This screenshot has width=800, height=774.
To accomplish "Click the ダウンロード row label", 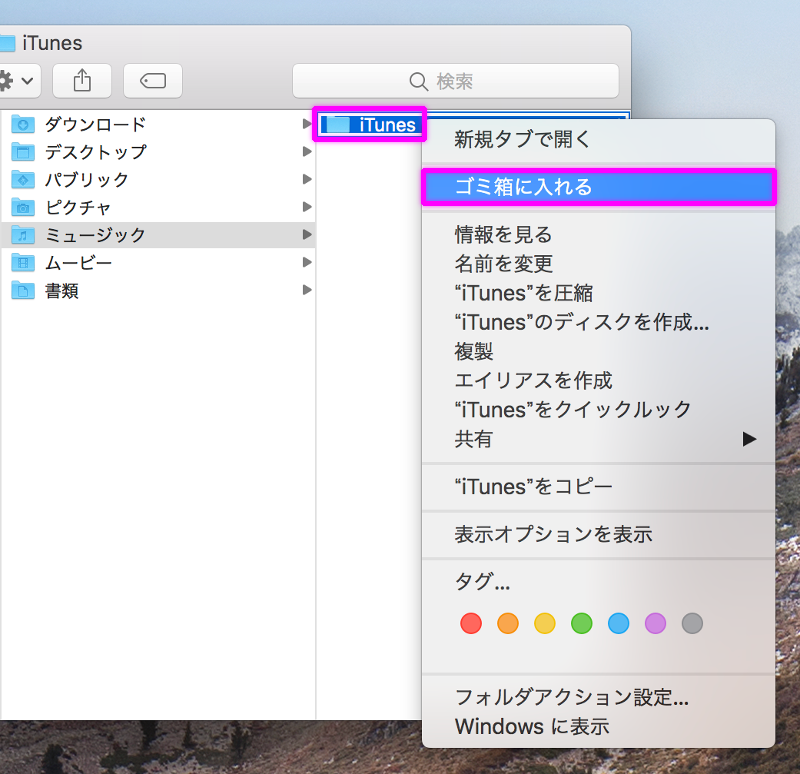I will tap(95, 124).
